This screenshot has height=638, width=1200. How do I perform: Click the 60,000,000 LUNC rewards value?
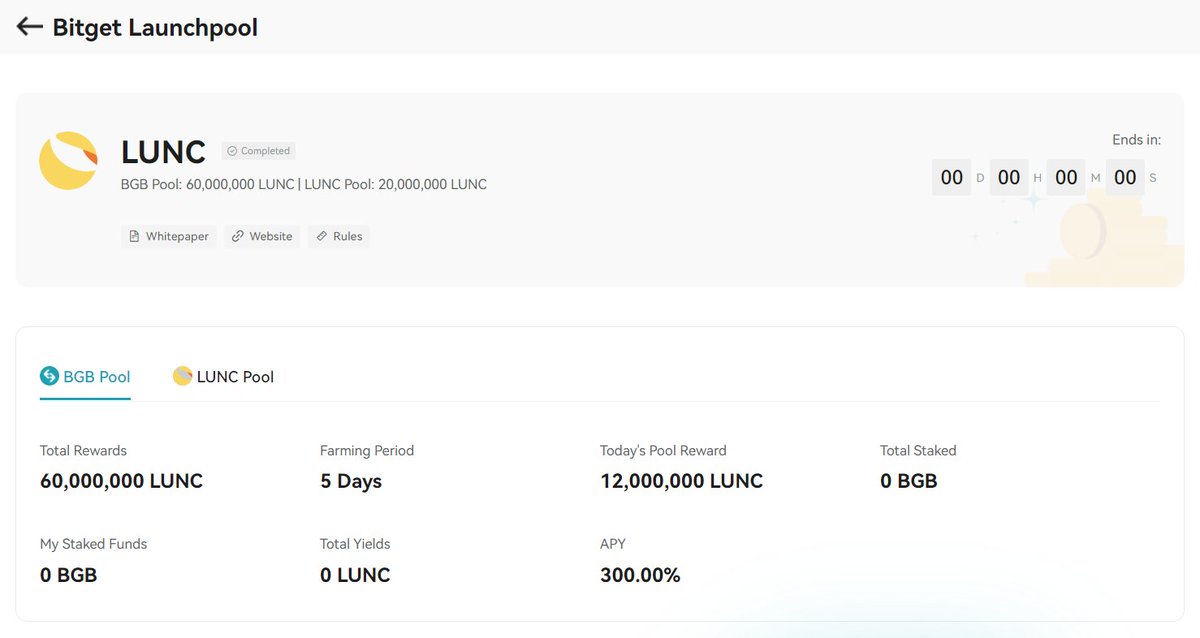(122, 481)
